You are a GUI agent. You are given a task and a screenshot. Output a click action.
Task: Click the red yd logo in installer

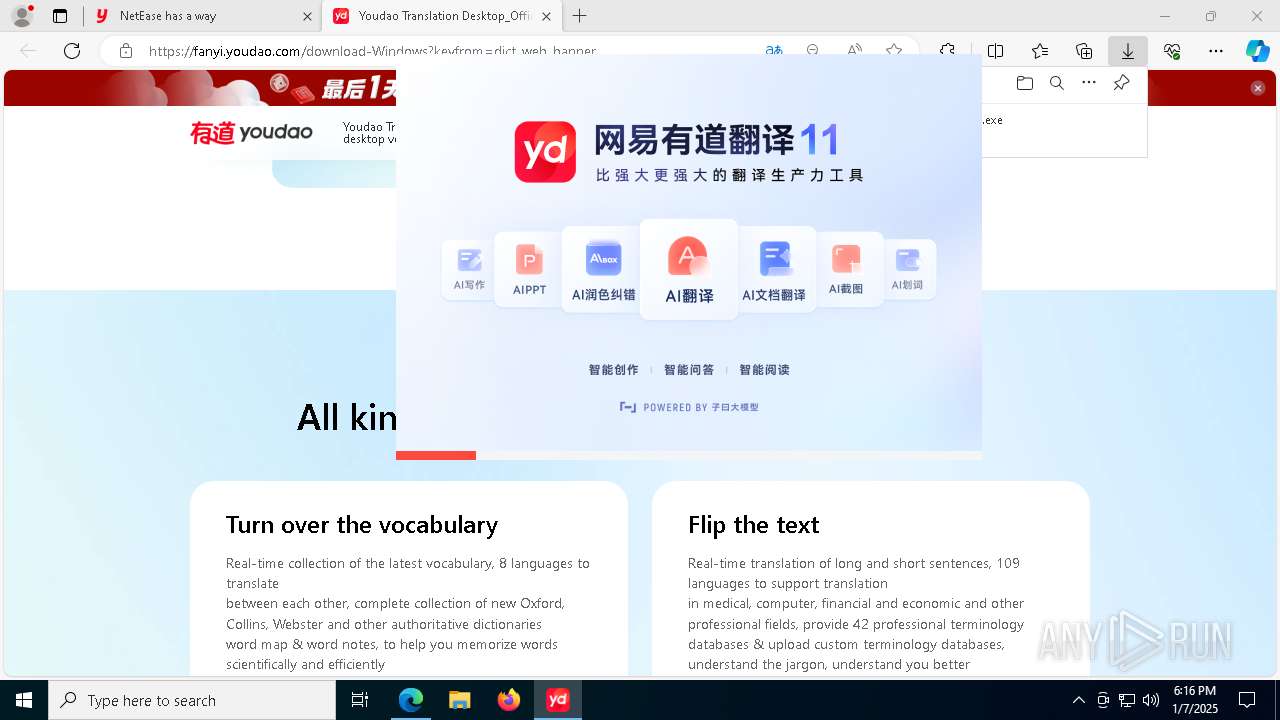tap(545, 152)
